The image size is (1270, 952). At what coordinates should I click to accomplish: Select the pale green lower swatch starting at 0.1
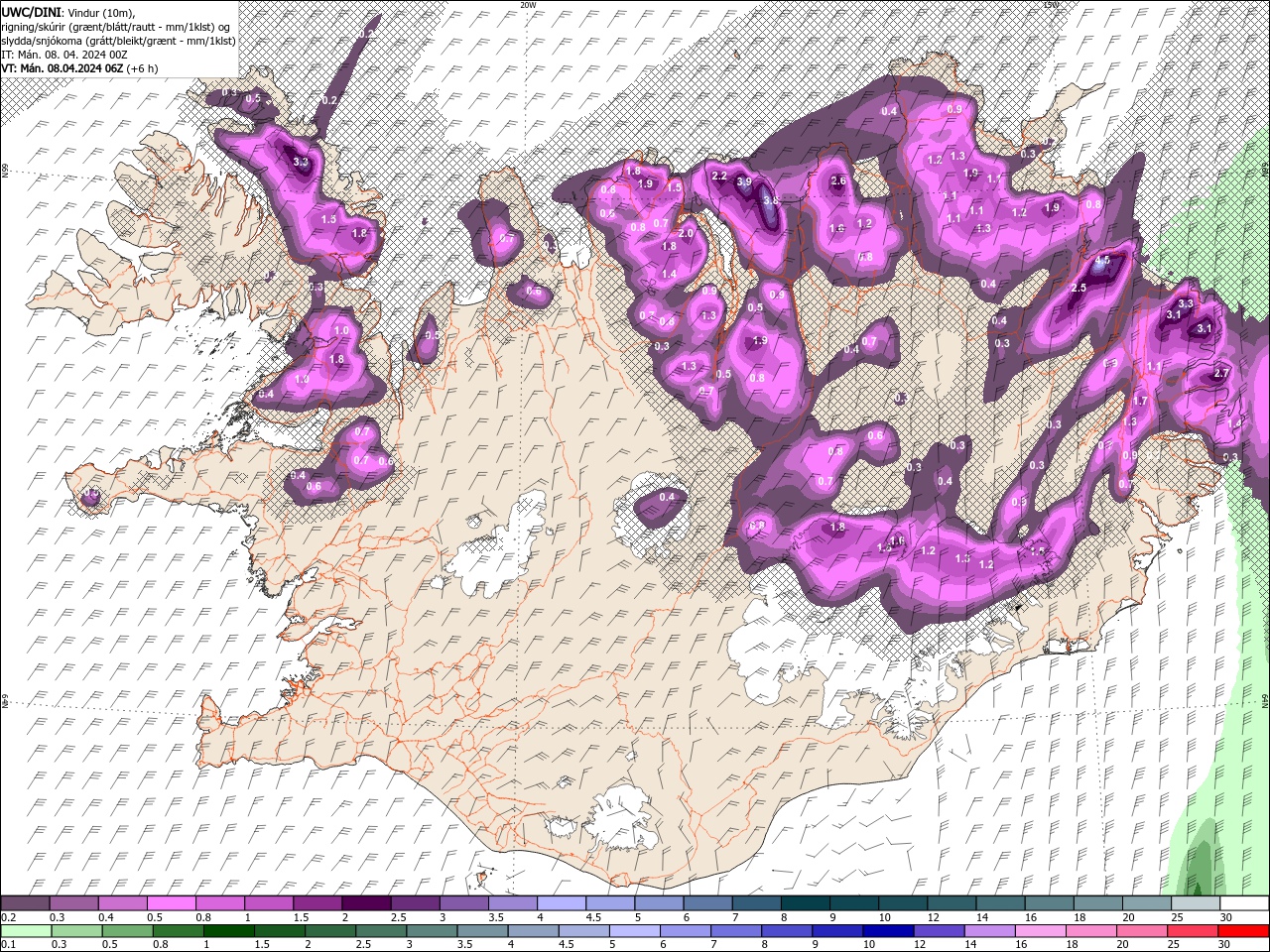point(26,931)
